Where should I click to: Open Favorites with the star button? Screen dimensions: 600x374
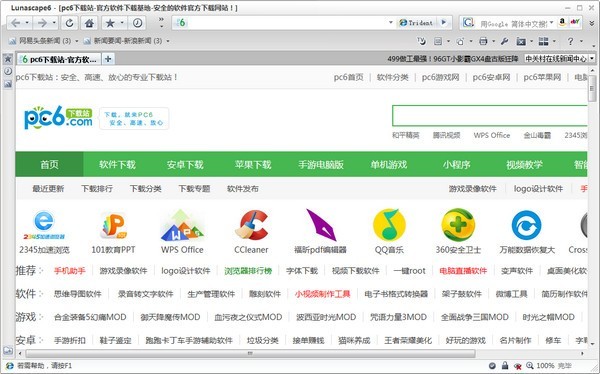pyautogui.click(x=110, y=23)
